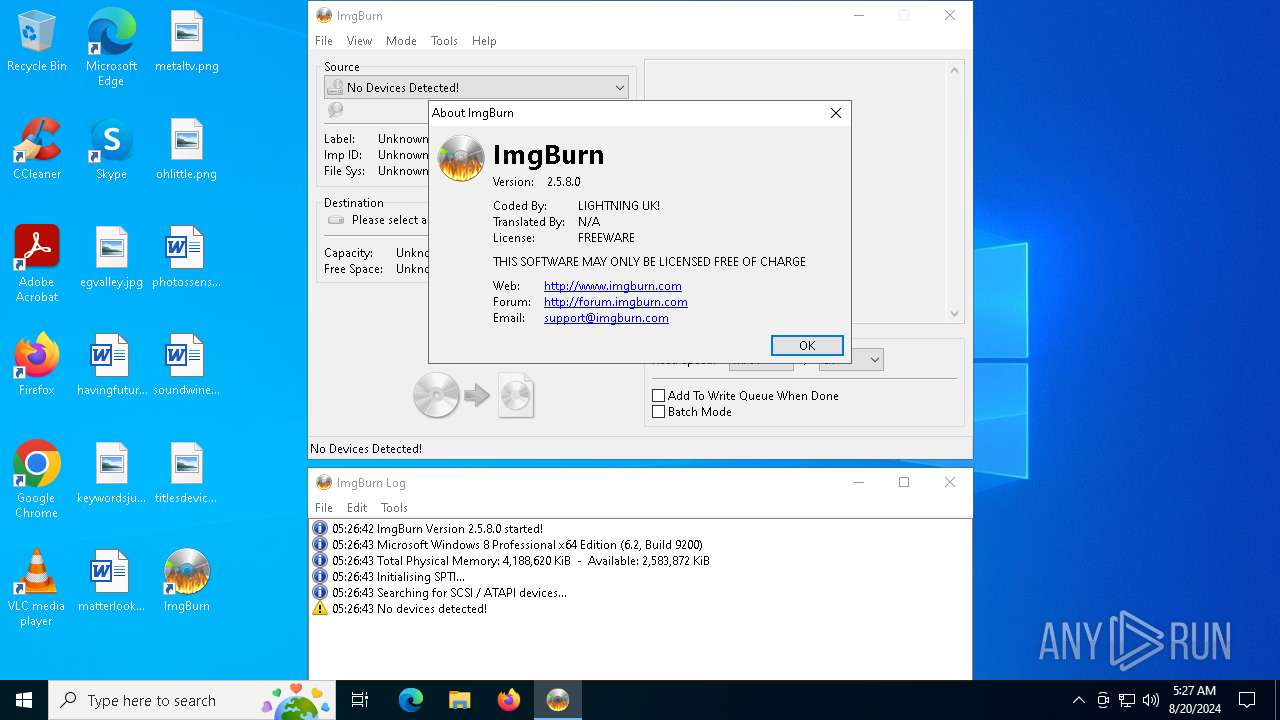Image resolution: width=1280 pixels, height=720 pixels.
Task: Open VLC media player shortcut
Action: [x=37, y=588]
